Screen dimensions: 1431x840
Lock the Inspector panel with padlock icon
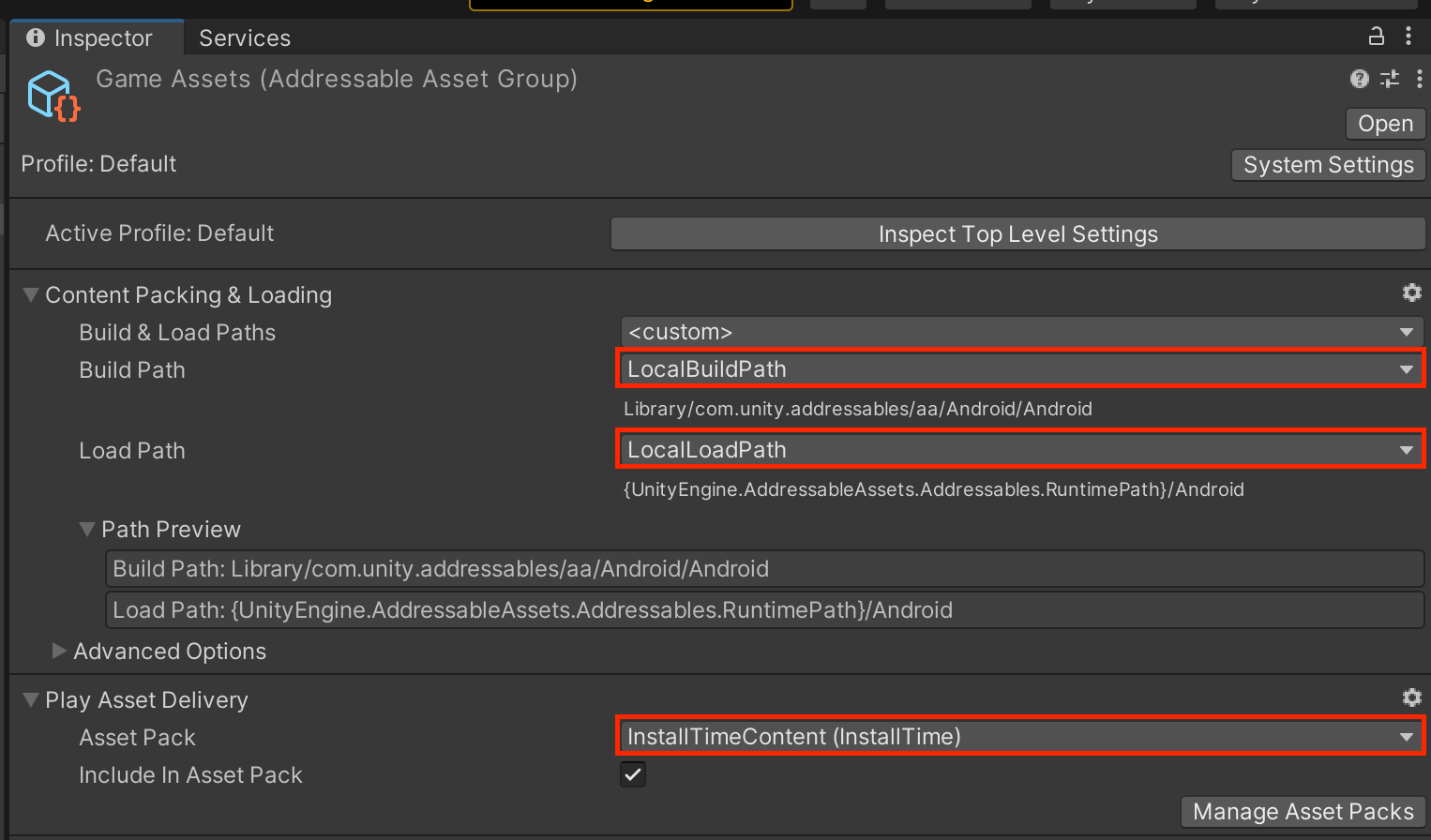(1376, 37)
